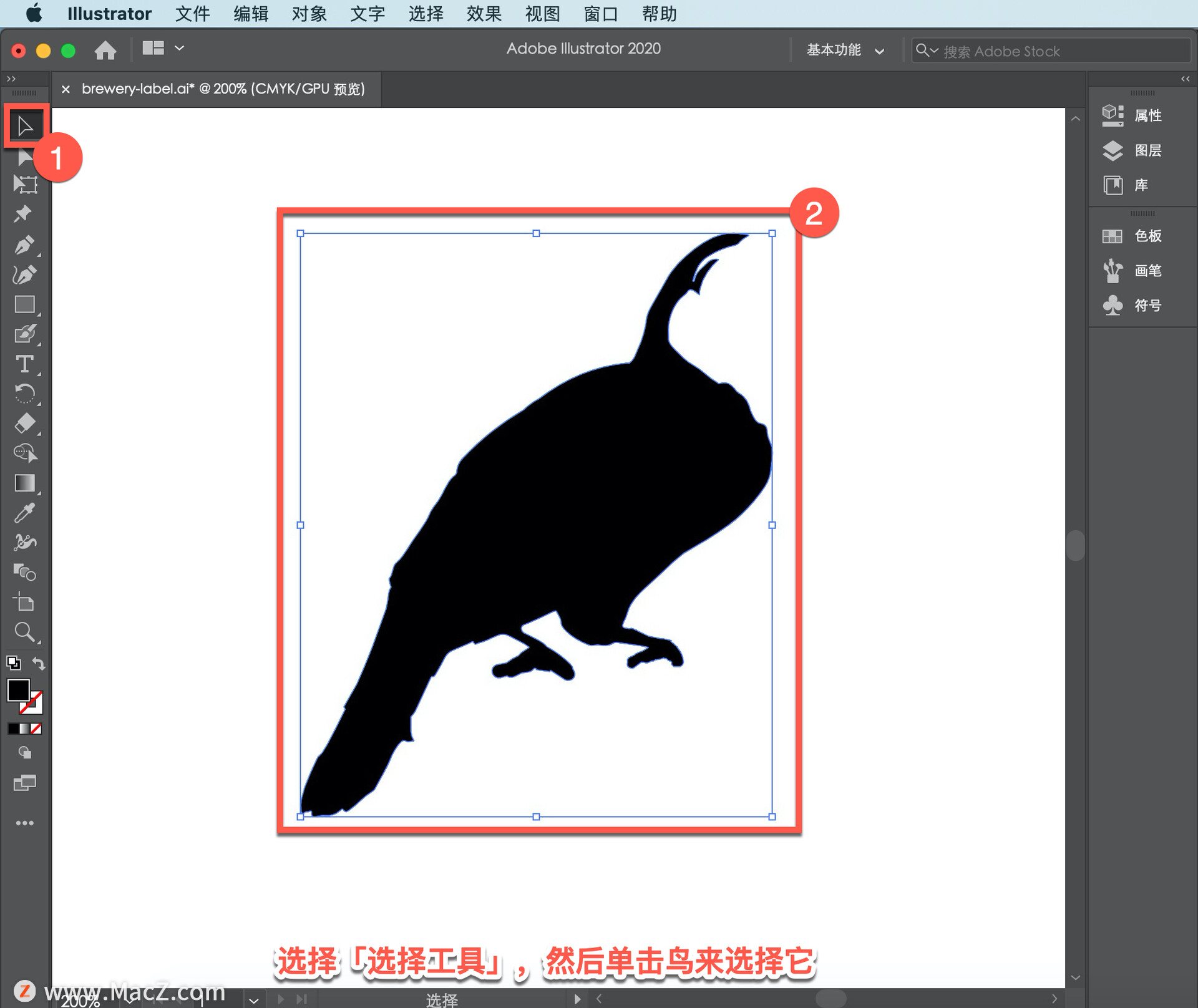Screen dimensions: 1198x1008
Task: Open workspace switcher 基本功能
Action: 845,50
